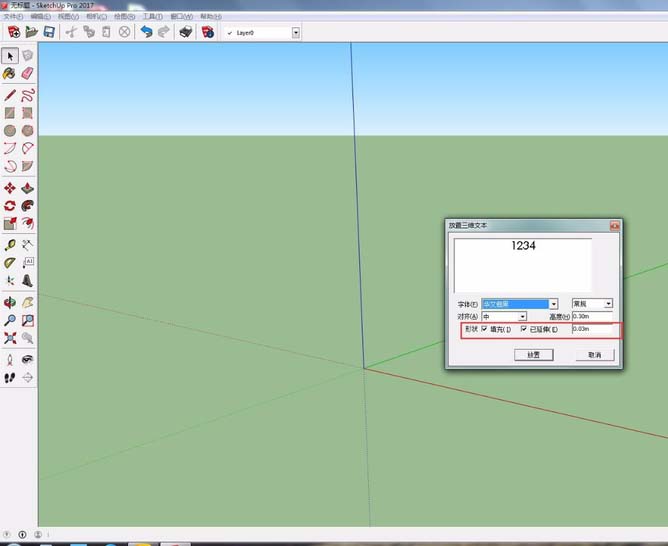Choose the Zoom magnifier tool
Viewport: 668px width, 546px height.
10,320
